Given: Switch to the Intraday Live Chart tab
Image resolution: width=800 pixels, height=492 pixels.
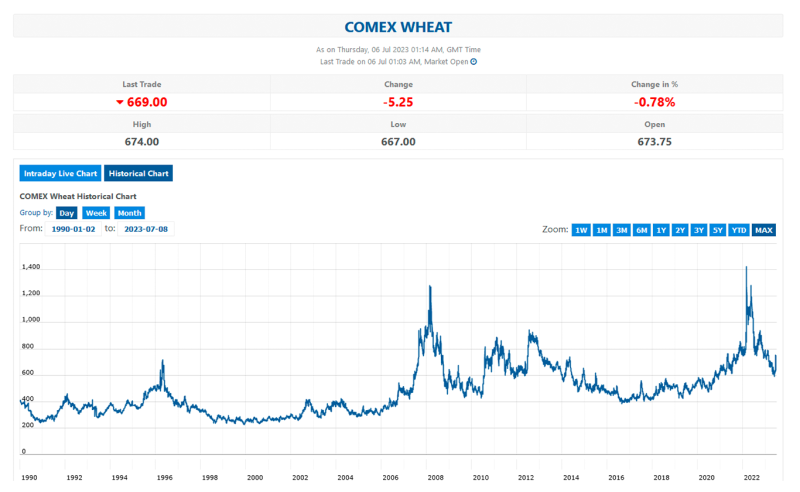Looking at the screenshot, I should tap(60, 174).
